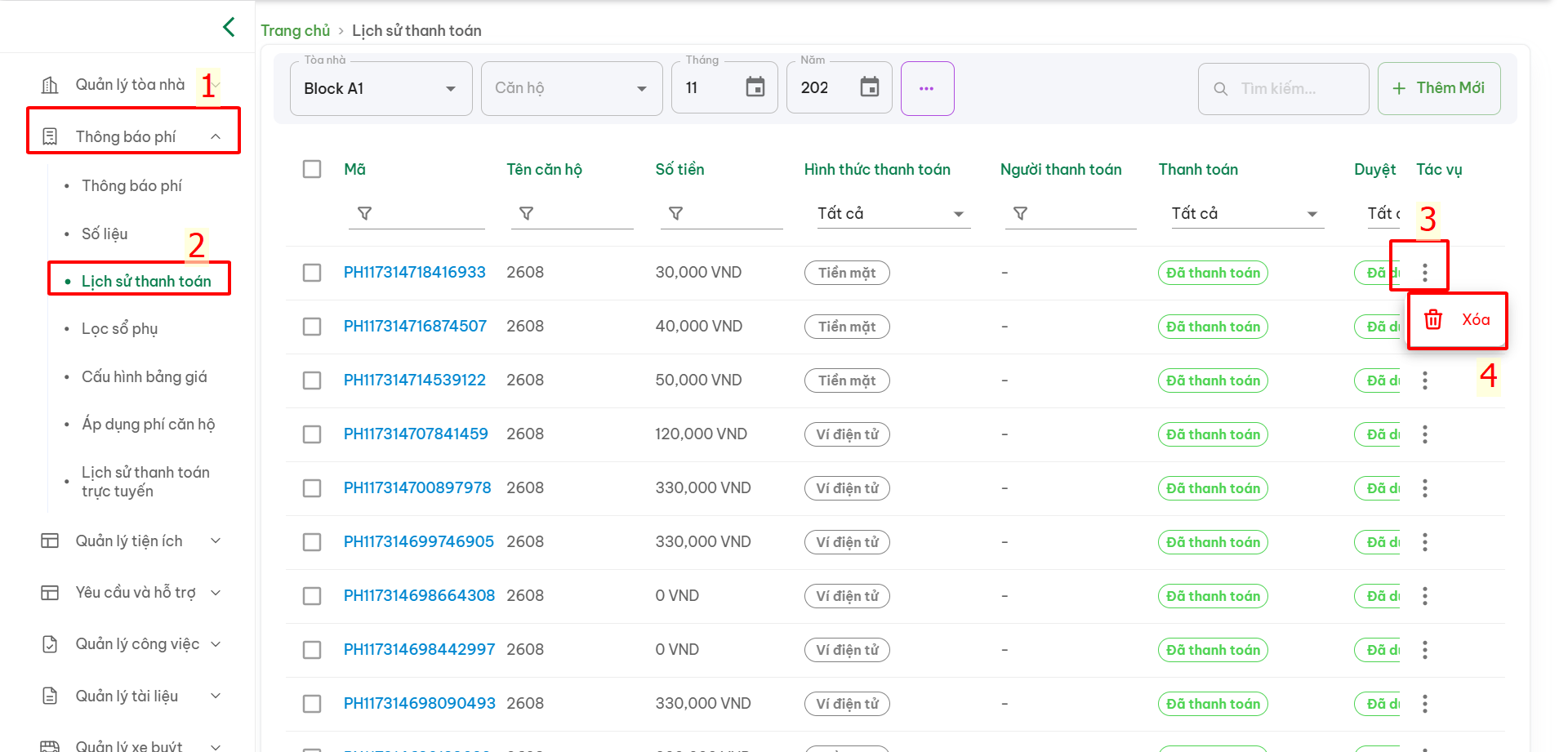
Task: Open Hình thức thanh toán Tất cả filter
Action: (x=893, y=214)
